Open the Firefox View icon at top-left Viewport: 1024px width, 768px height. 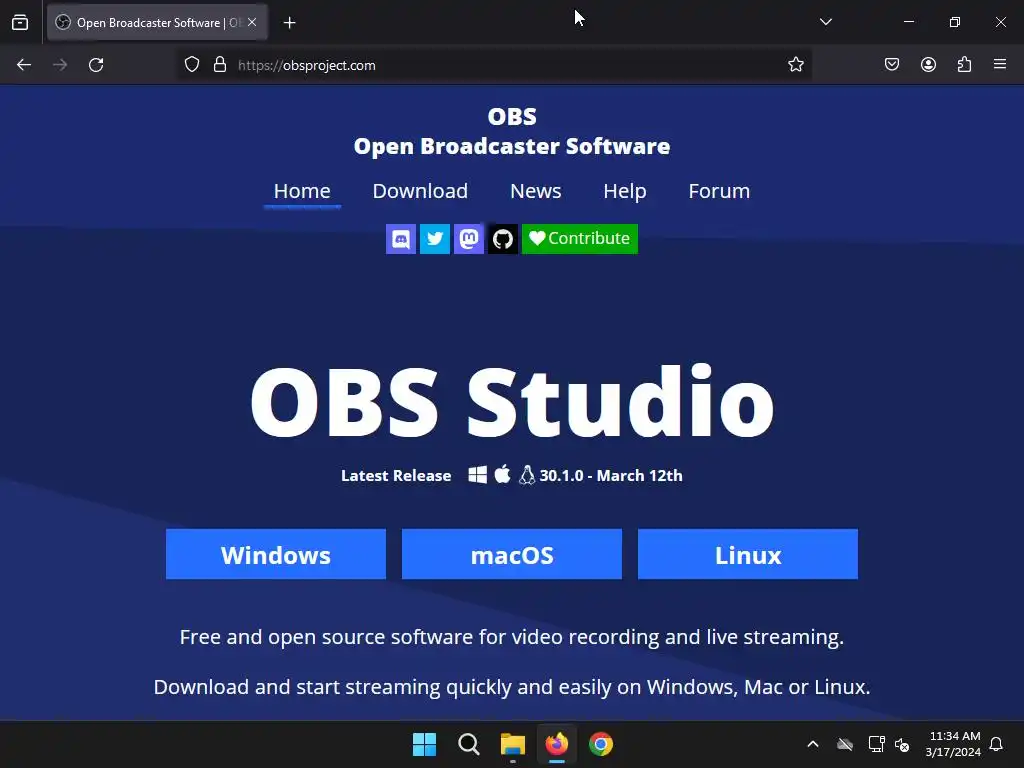pyautogui.click(x=20, y=22)
